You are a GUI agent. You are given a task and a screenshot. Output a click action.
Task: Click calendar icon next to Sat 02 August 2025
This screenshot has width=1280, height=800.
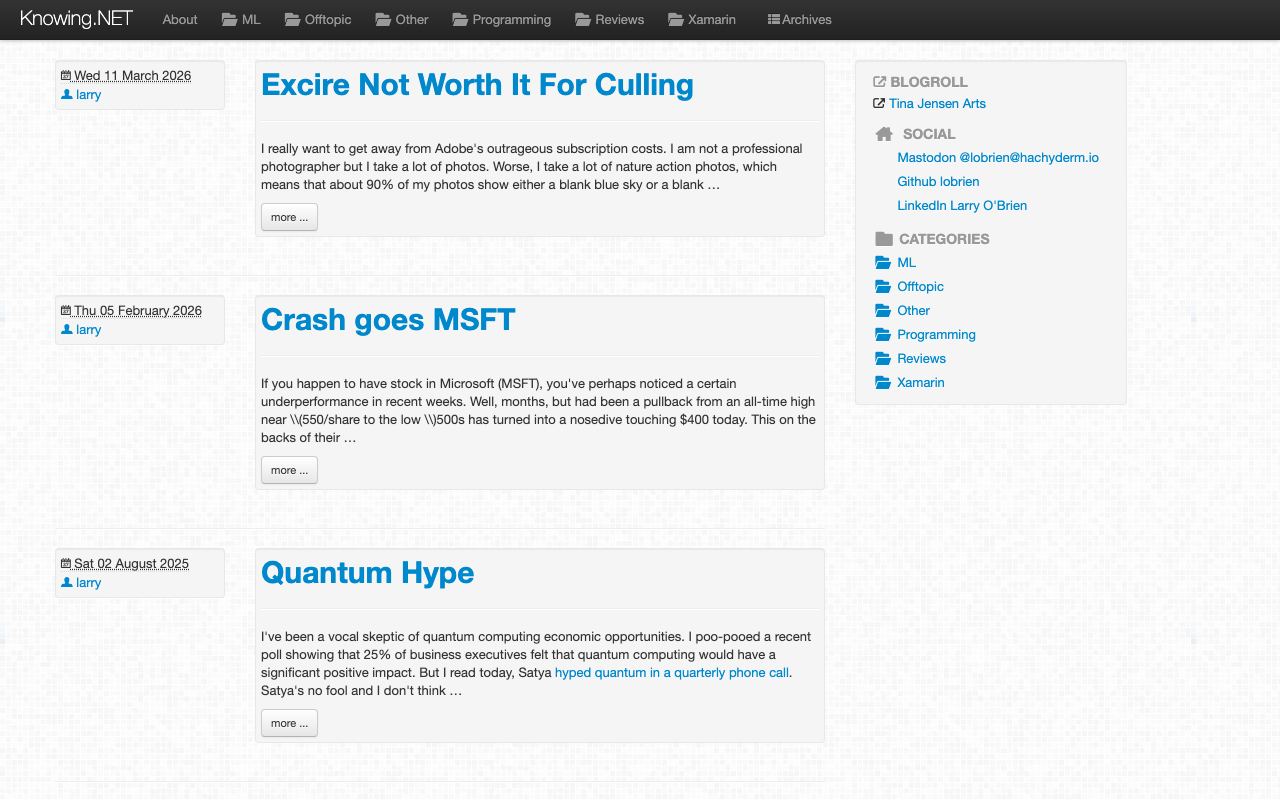[x=66, y=563]
